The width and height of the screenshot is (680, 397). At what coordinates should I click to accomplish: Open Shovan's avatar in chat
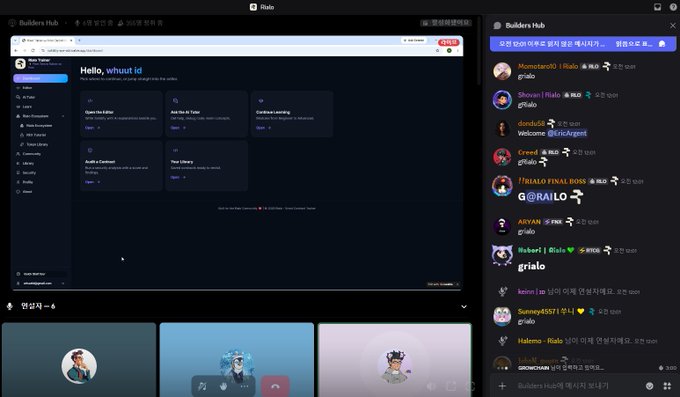coord(502,100)
